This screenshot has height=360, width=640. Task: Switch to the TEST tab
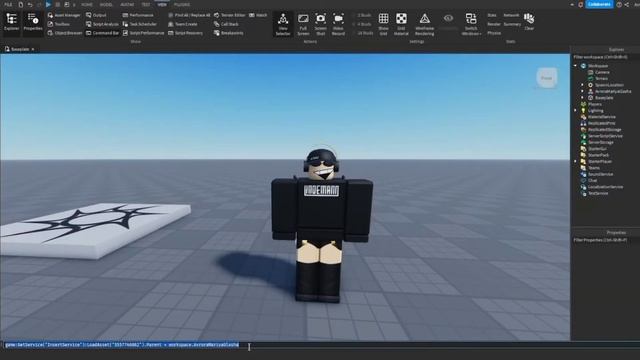tap(146, 4)
